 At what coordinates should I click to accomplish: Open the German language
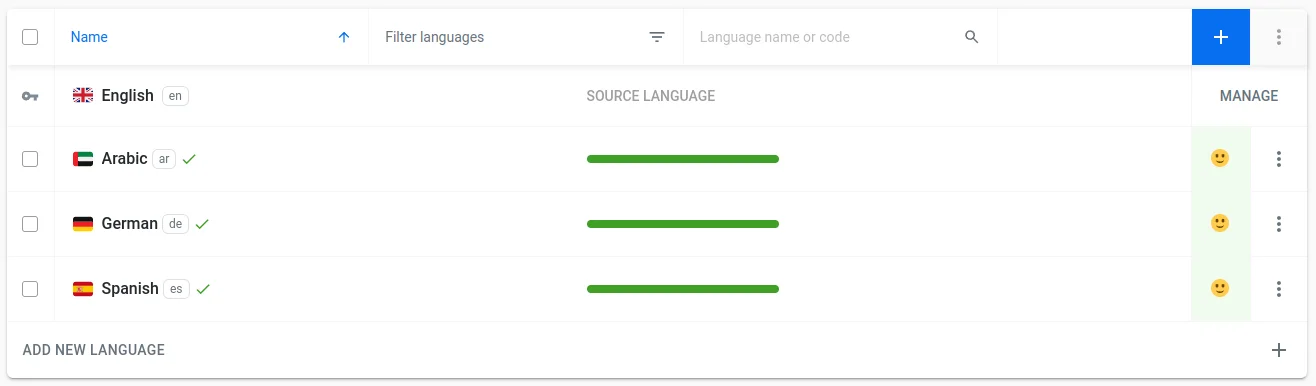point(129,224)
